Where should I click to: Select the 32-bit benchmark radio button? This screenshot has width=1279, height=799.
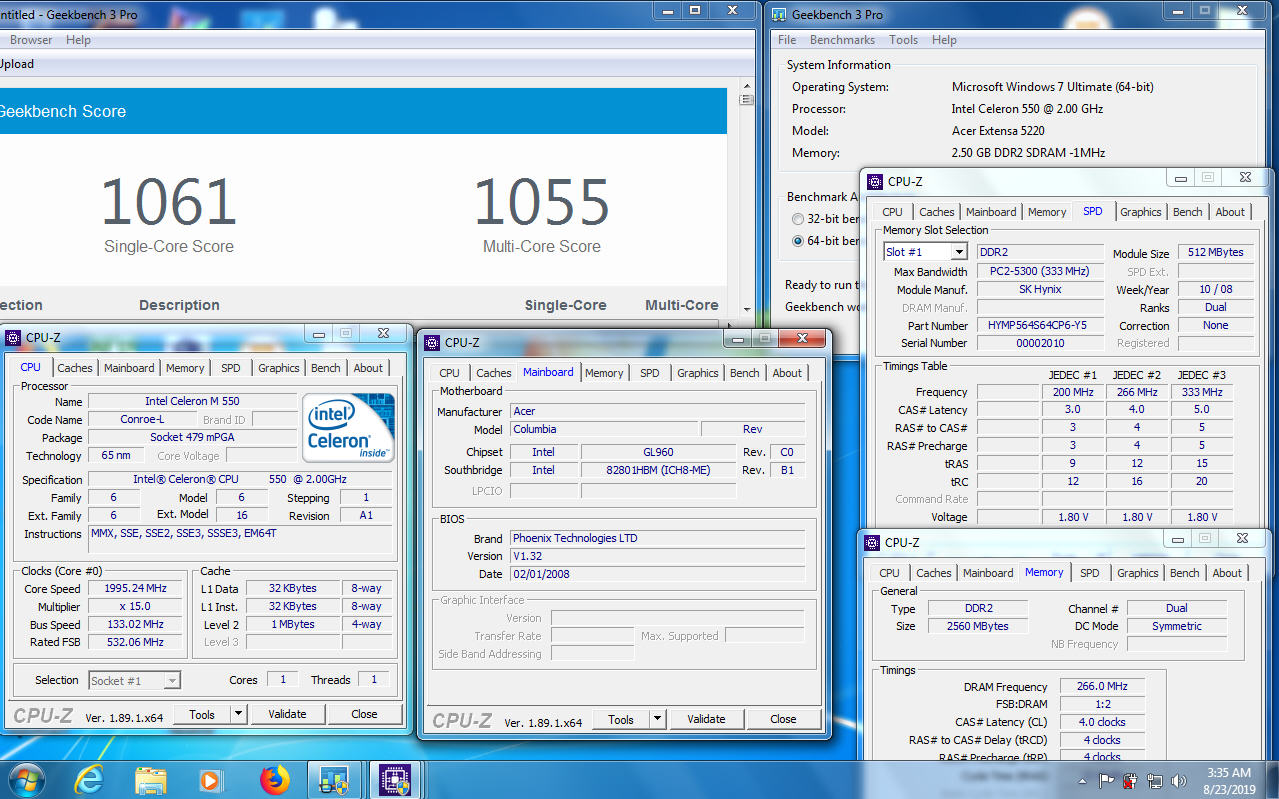[797, 219]
